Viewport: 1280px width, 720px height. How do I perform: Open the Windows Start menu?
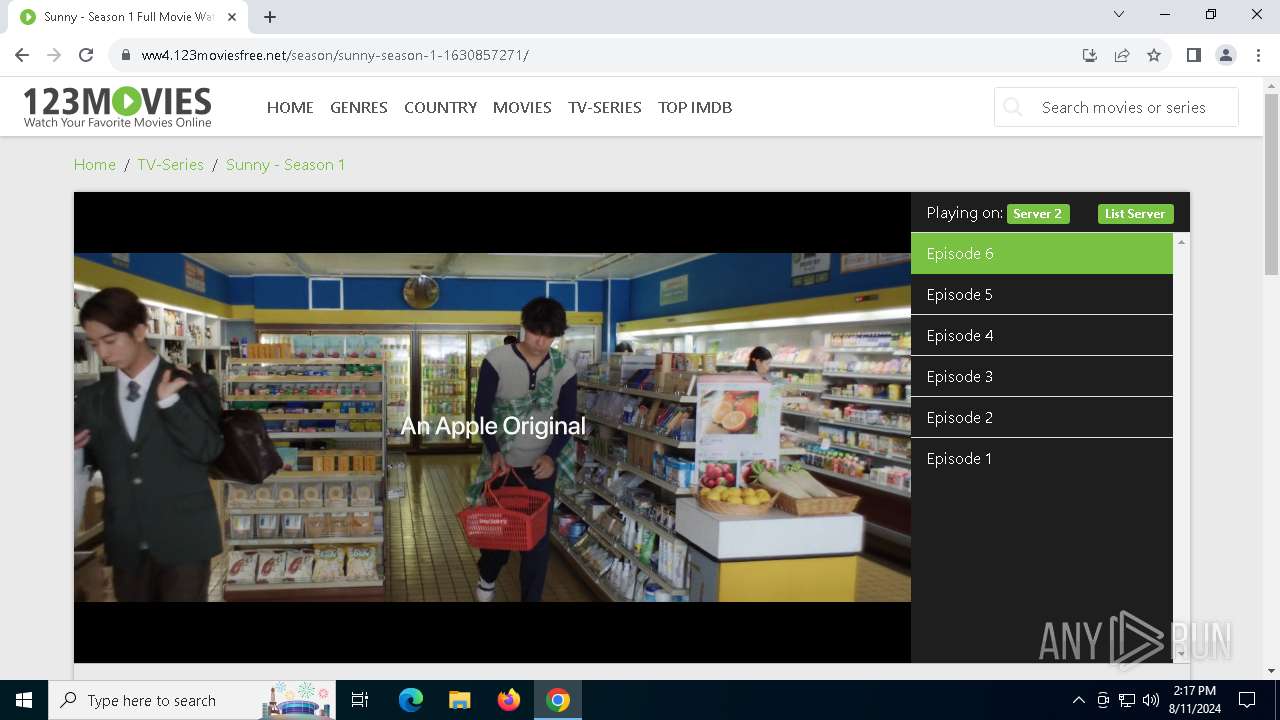pyautogui.click(x=24, y=700)
